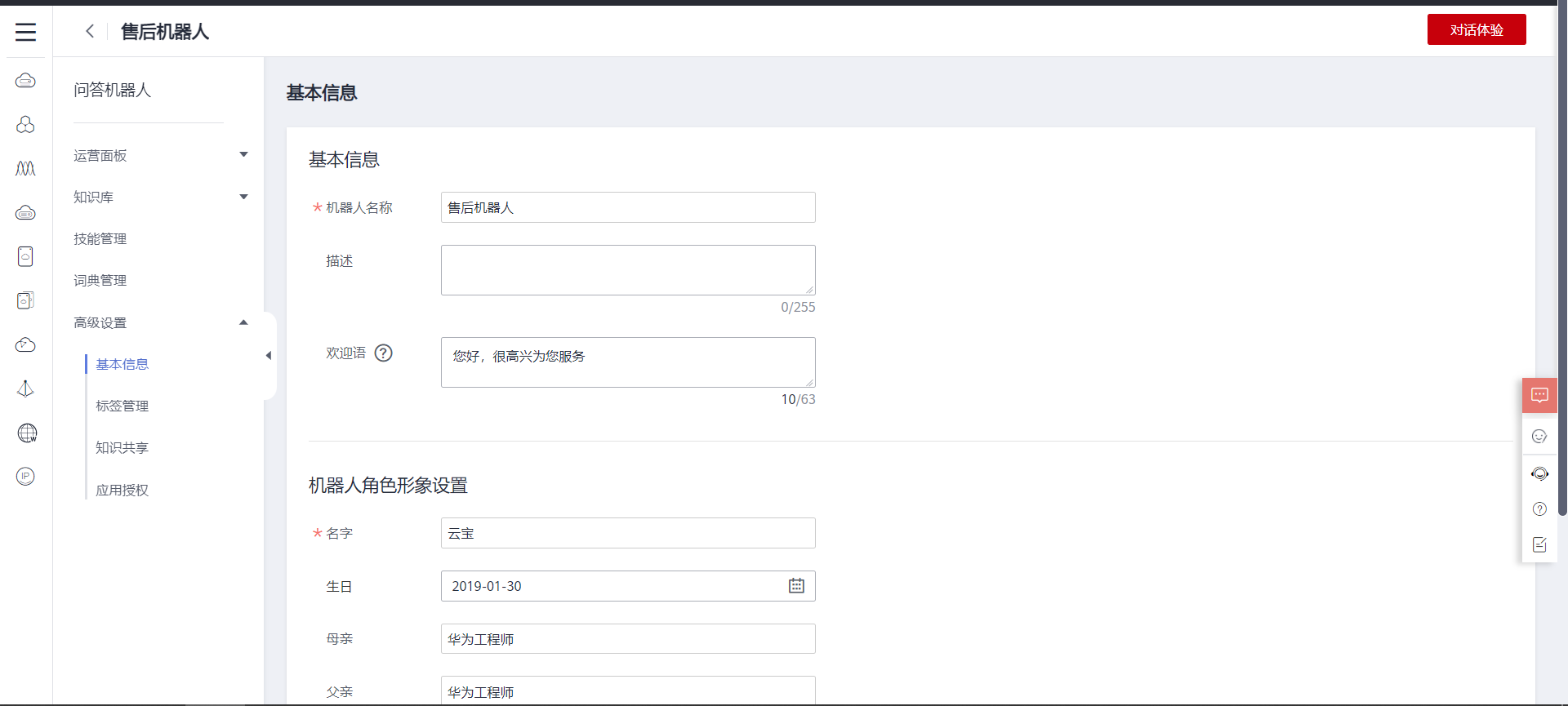Click the red 对话体验 button
1568x706 pixels.
point(1477,29)
